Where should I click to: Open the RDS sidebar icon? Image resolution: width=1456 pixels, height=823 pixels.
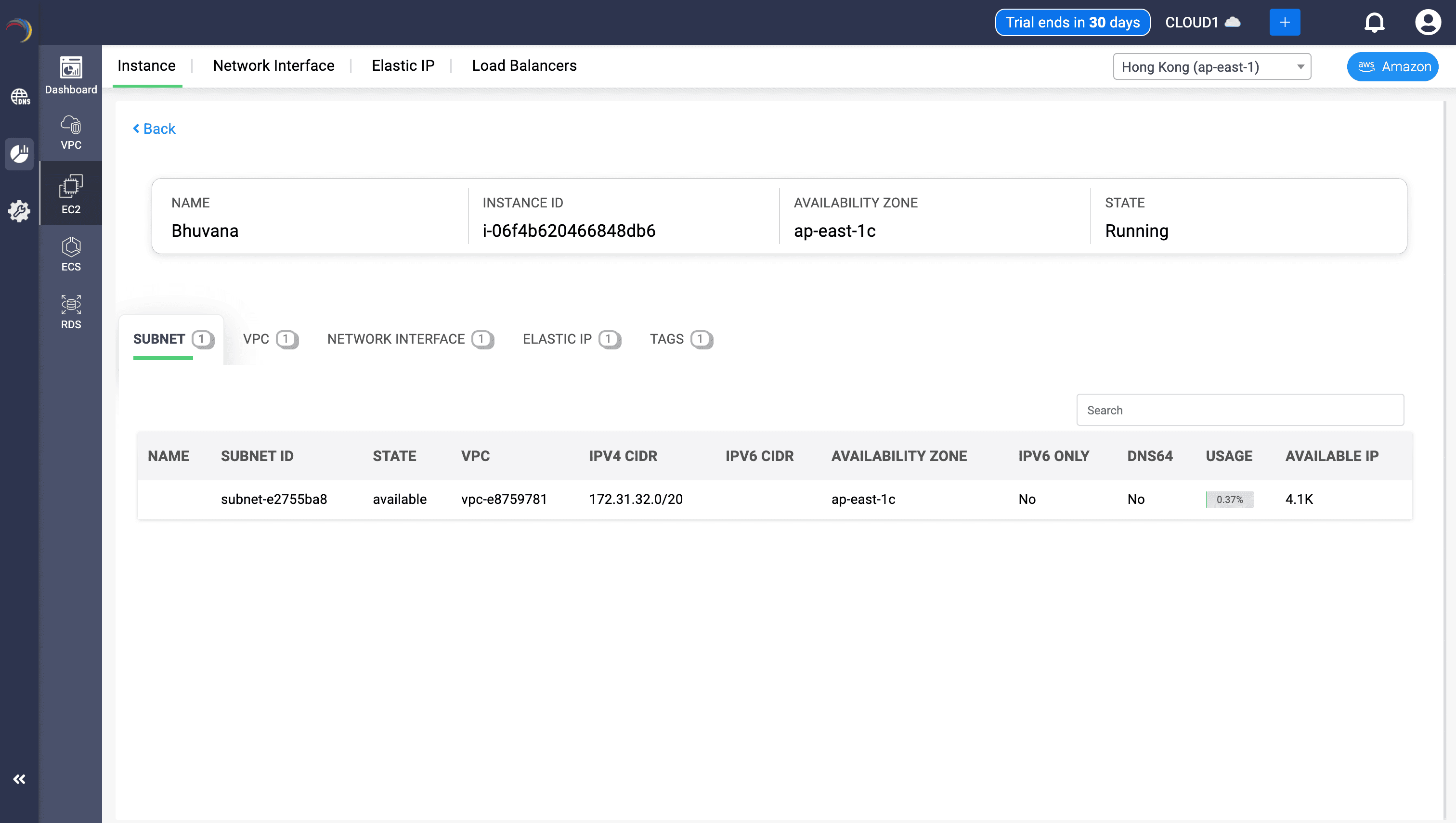(x=71, y=311)
